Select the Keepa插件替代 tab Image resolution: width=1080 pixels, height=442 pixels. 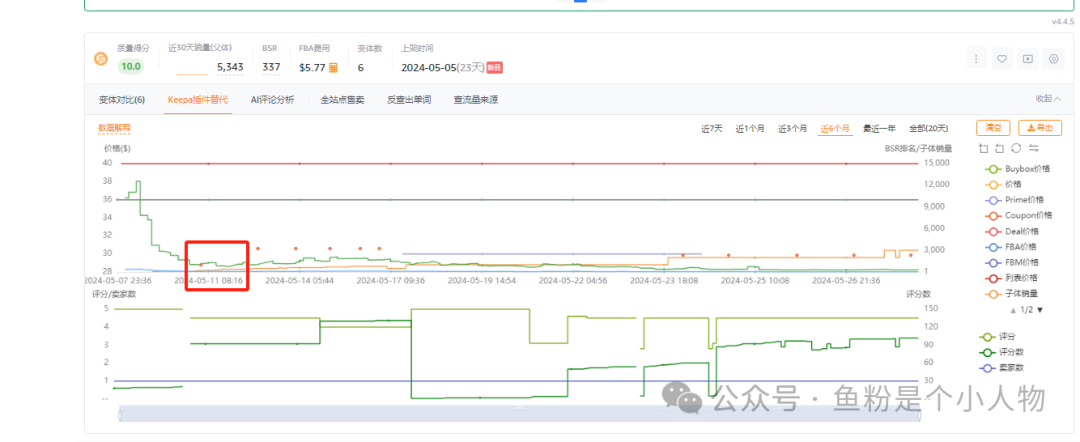pyautogui.click(x=197, y=100)
